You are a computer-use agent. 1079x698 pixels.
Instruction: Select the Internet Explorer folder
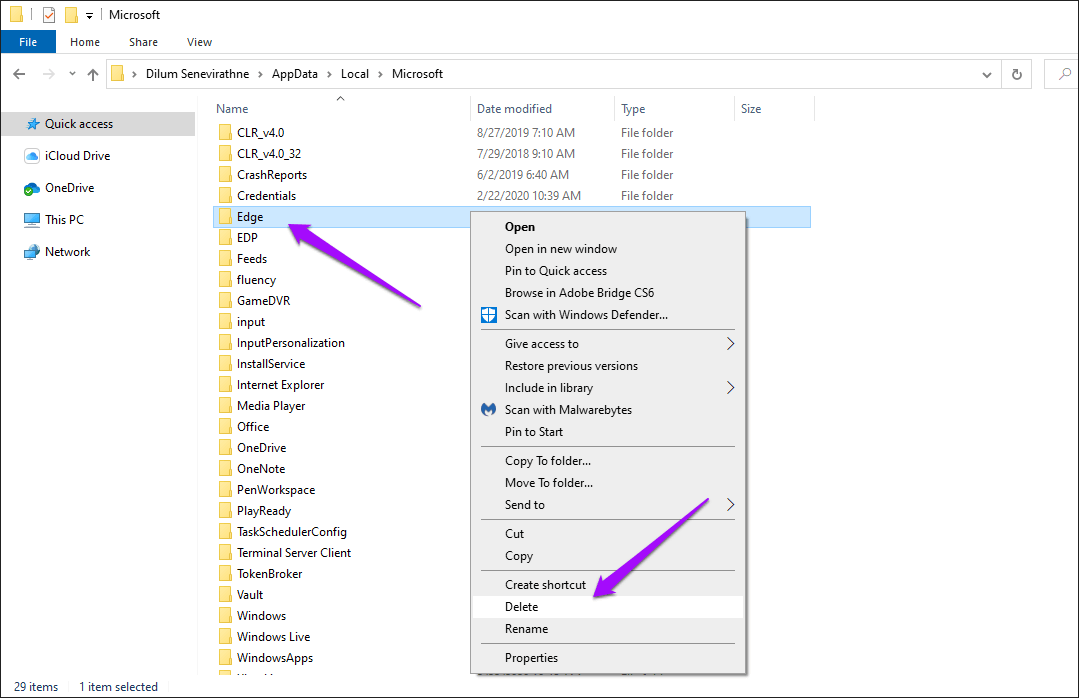(x=280, y=385)
